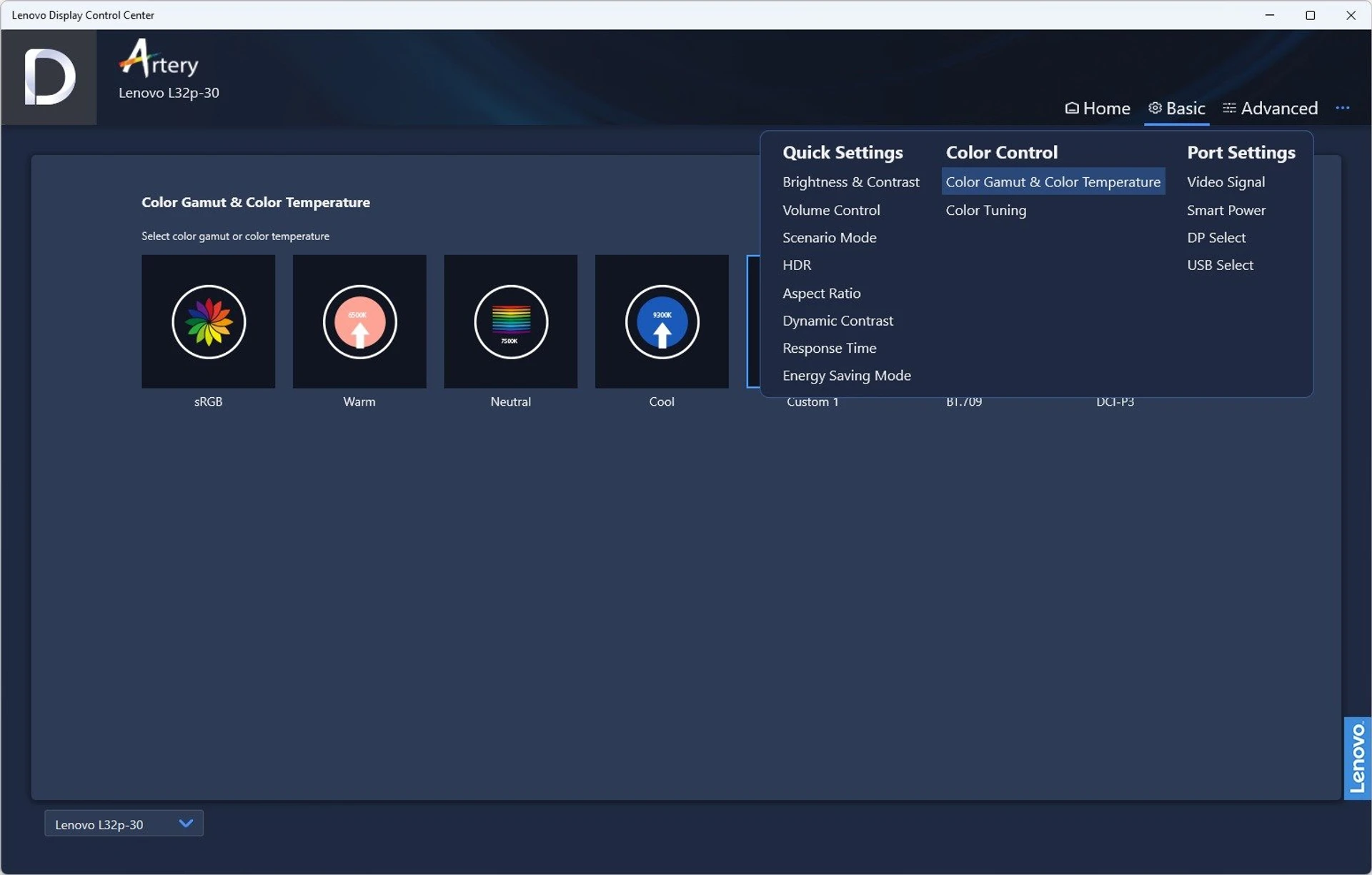1372x875 pixels.
Task: Click the Neutral label under its tile
Action: coord(510,401)
